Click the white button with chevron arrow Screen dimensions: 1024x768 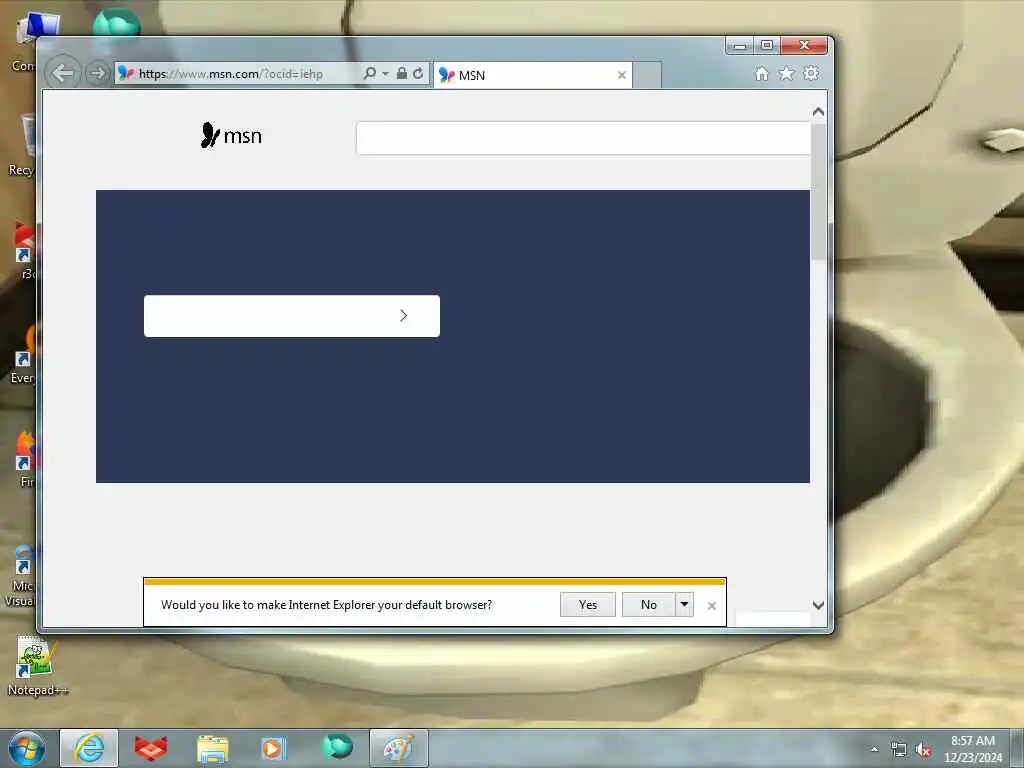tap(292, 316)
